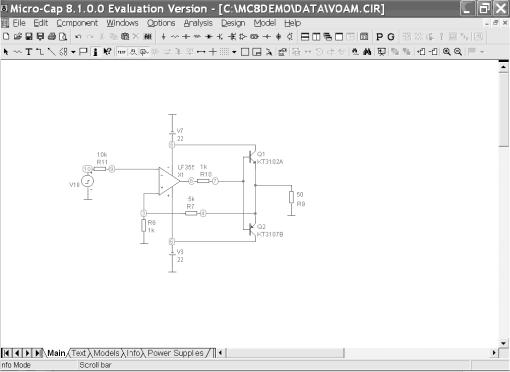Open an existing circuit file
510x372 pixels.
pos(18,37)
